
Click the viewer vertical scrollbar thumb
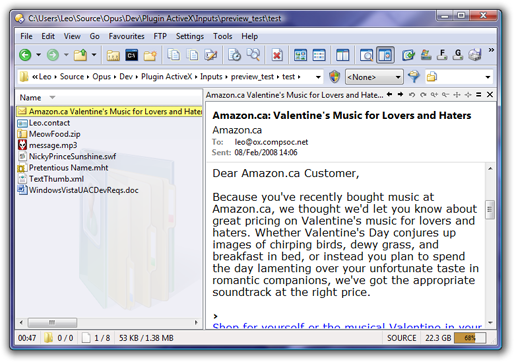[490, 209]
